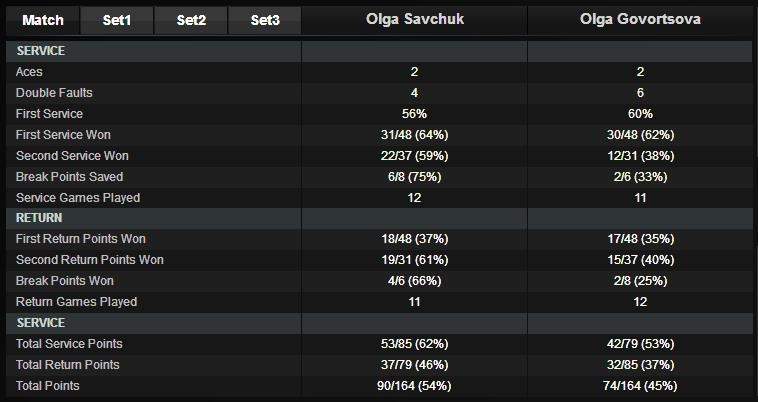The image size is (758, 402).
Task: Click the Olga Govortsova column header
Action: pyautogui.click(x=640, y=20)
